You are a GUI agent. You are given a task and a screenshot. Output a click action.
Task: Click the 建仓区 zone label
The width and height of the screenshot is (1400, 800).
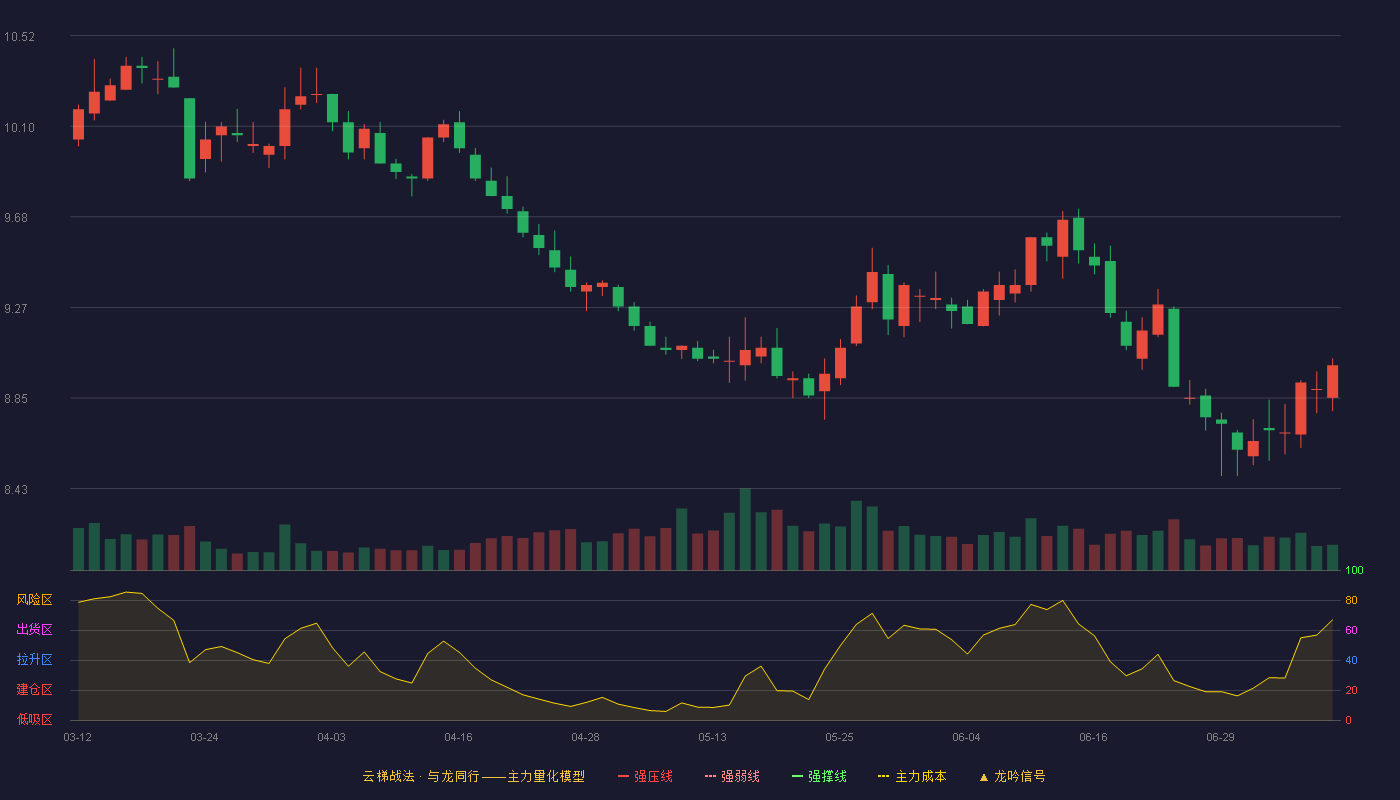(34, 690)
